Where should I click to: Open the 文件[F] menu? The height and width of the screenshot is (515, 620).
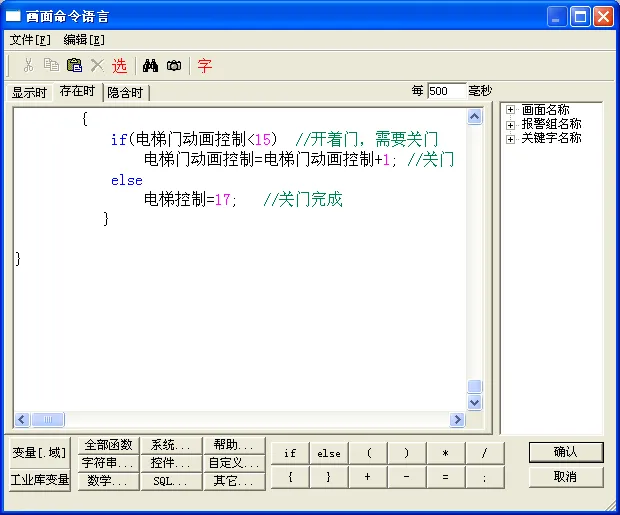click(x=30, y=40)
